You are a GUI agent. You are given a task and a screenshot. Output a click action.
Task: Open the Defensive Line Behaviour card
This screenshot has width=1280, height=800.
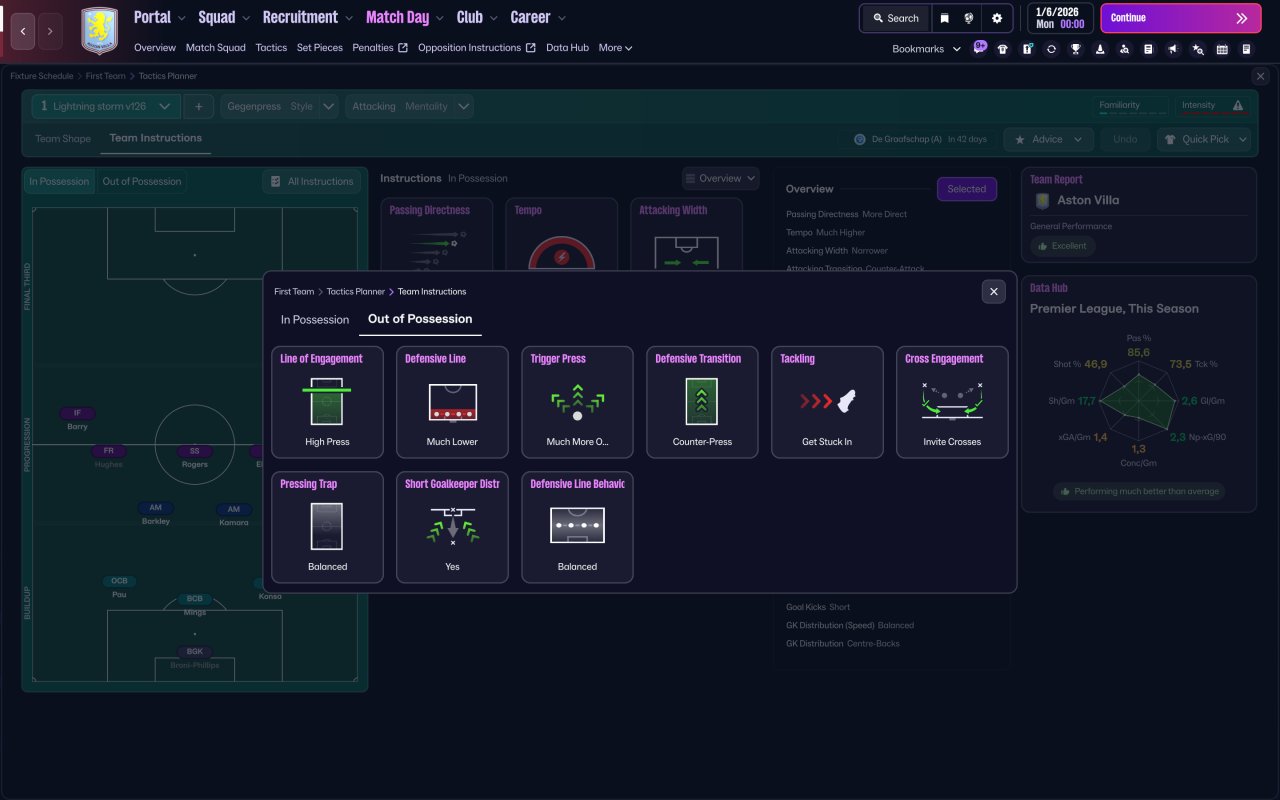tap(577, 527)
